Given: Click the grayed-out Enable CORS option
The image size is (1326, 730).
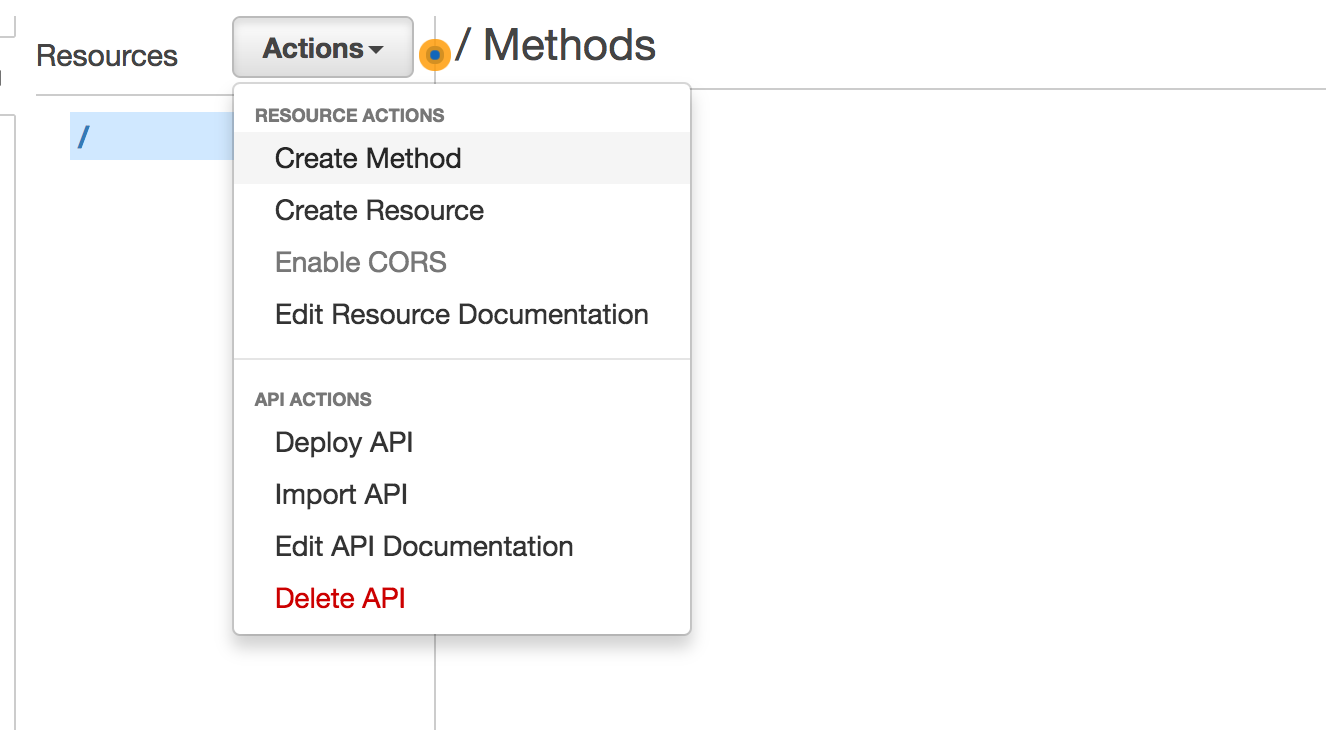Looking at the screenshot, I should tap(360, 262).
